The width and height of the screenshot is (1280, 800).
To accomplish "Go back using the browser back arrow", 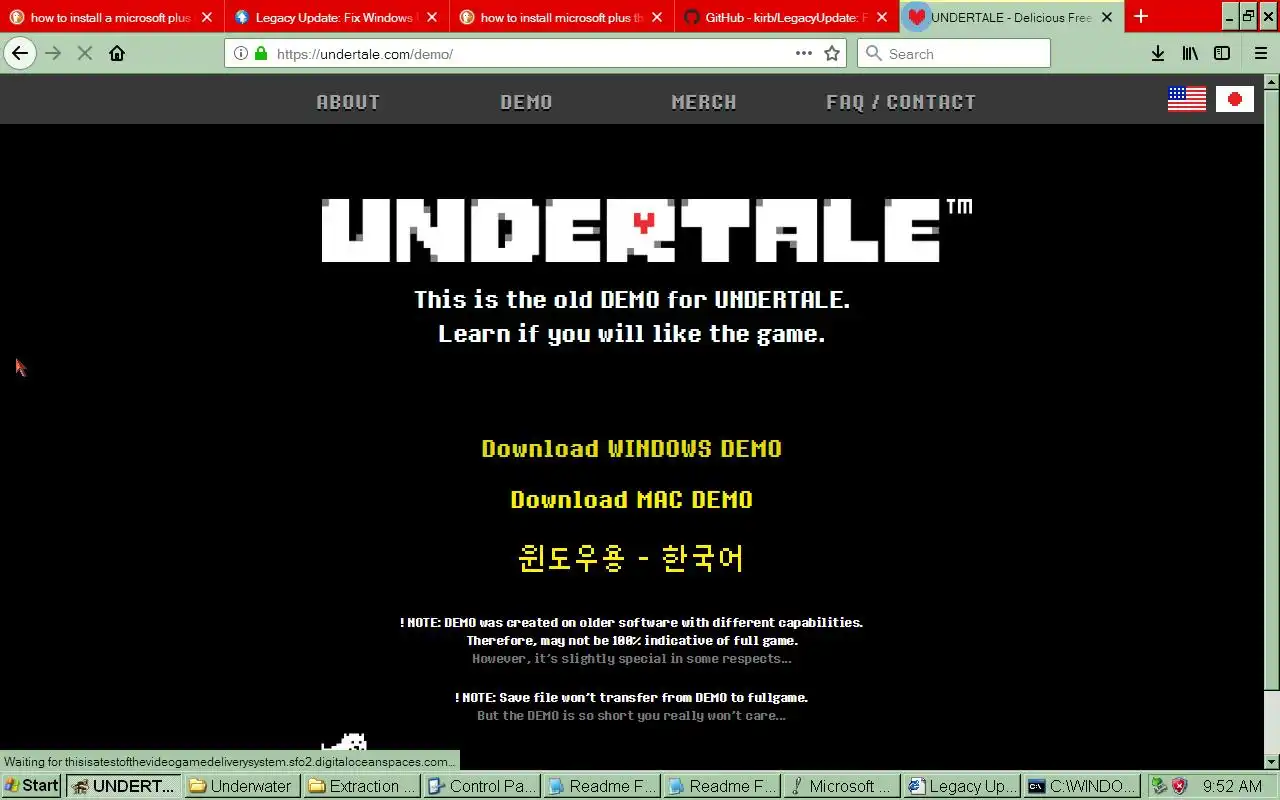I will [20, 54].
